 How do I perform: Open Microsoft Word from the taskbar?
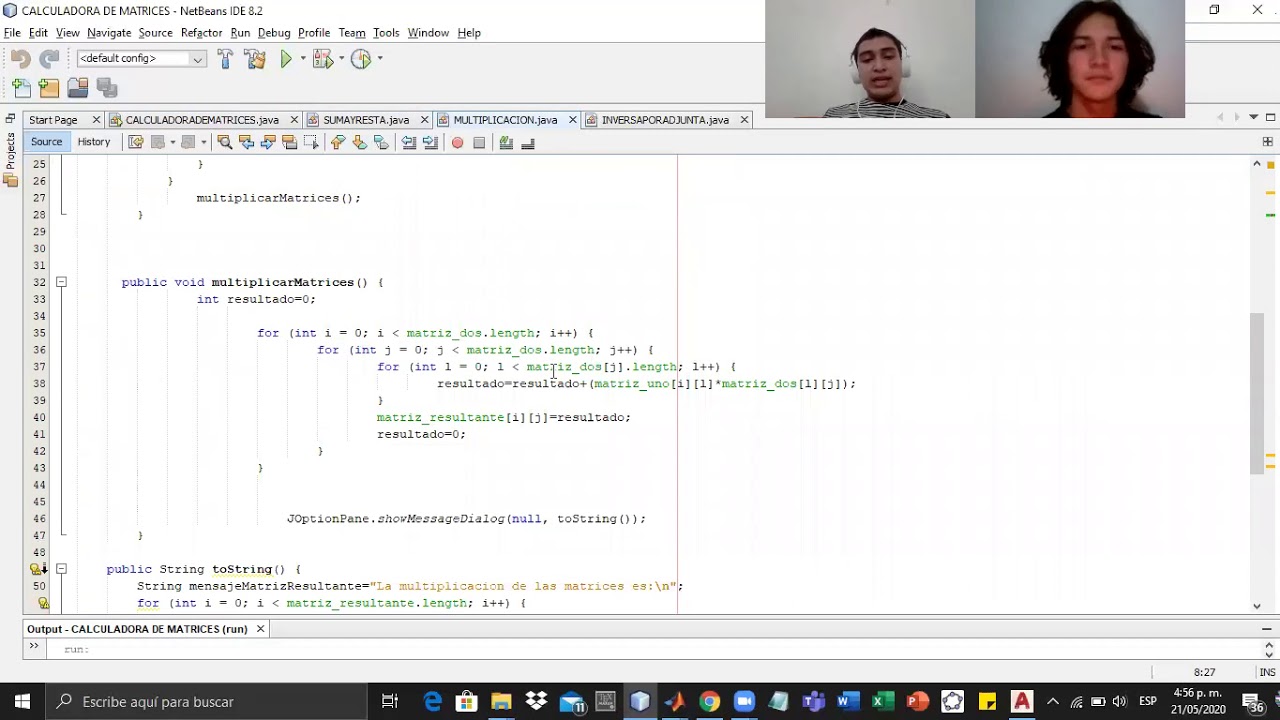[849, 702]
